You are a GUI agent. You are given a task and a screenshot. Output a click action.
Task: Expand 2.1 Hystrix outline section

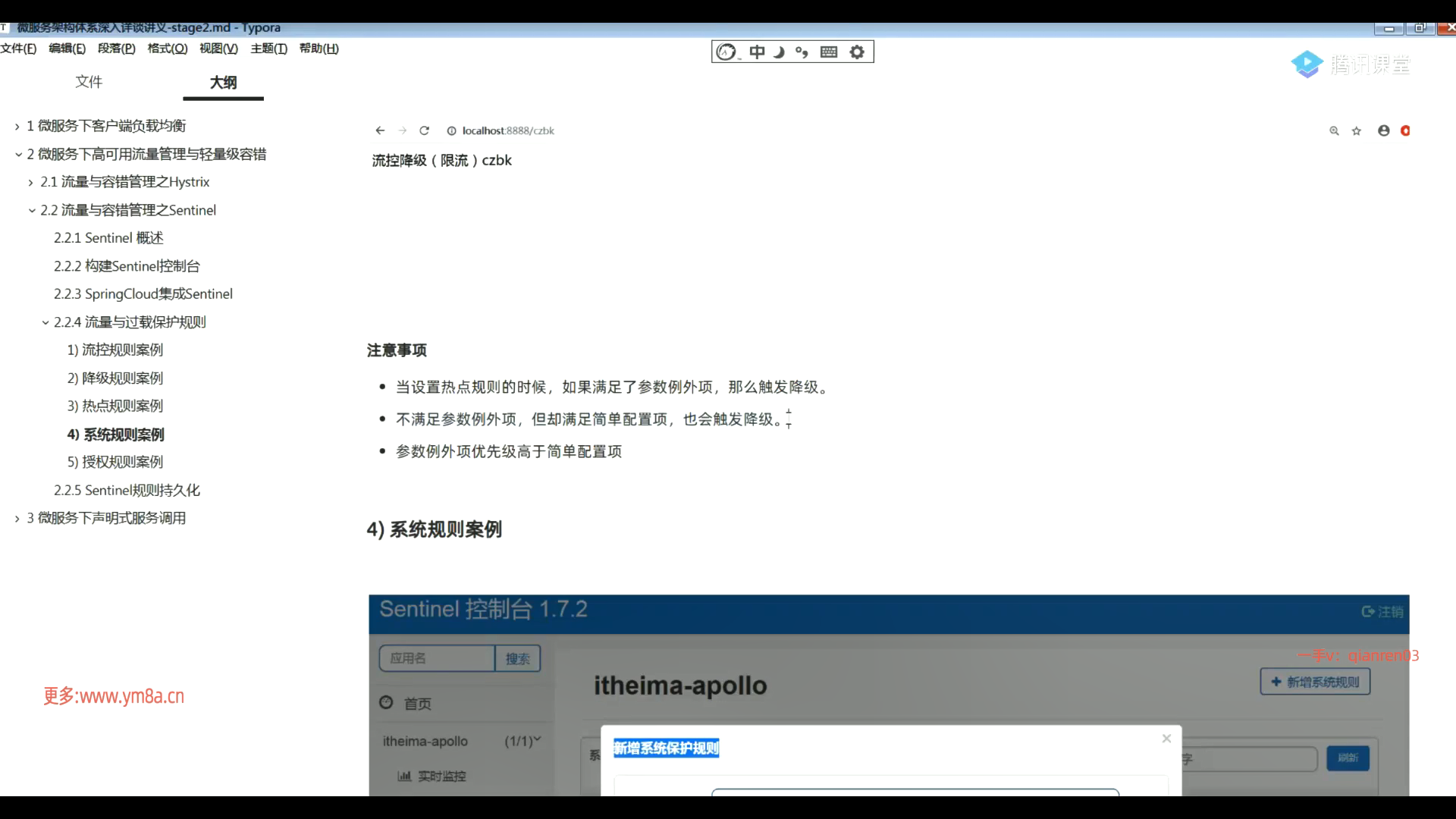[30, 183]
